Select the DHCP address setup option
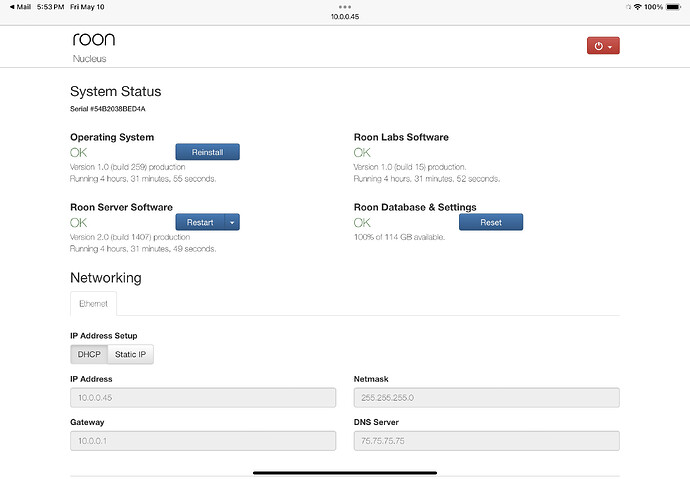The image size is (690, 479). point(89,354)
